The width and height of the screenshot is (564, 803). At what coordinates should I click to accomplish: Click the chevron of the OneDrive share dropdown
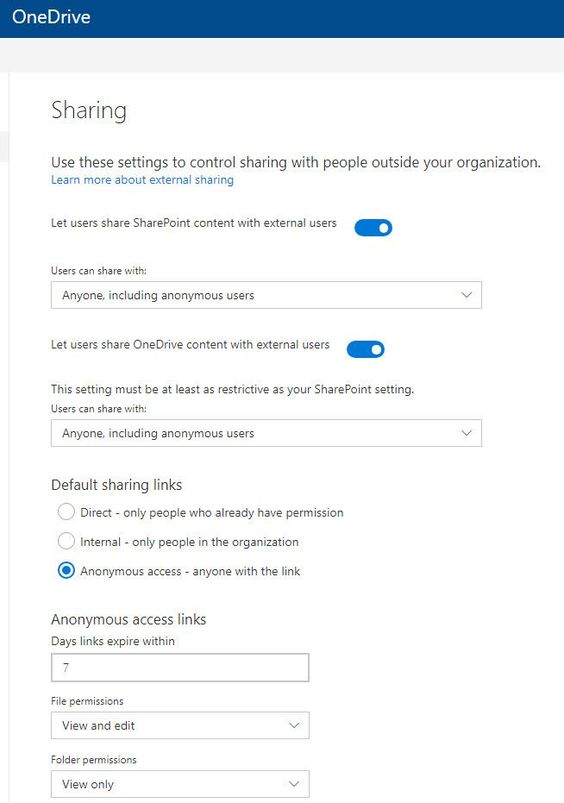(466, 433)
